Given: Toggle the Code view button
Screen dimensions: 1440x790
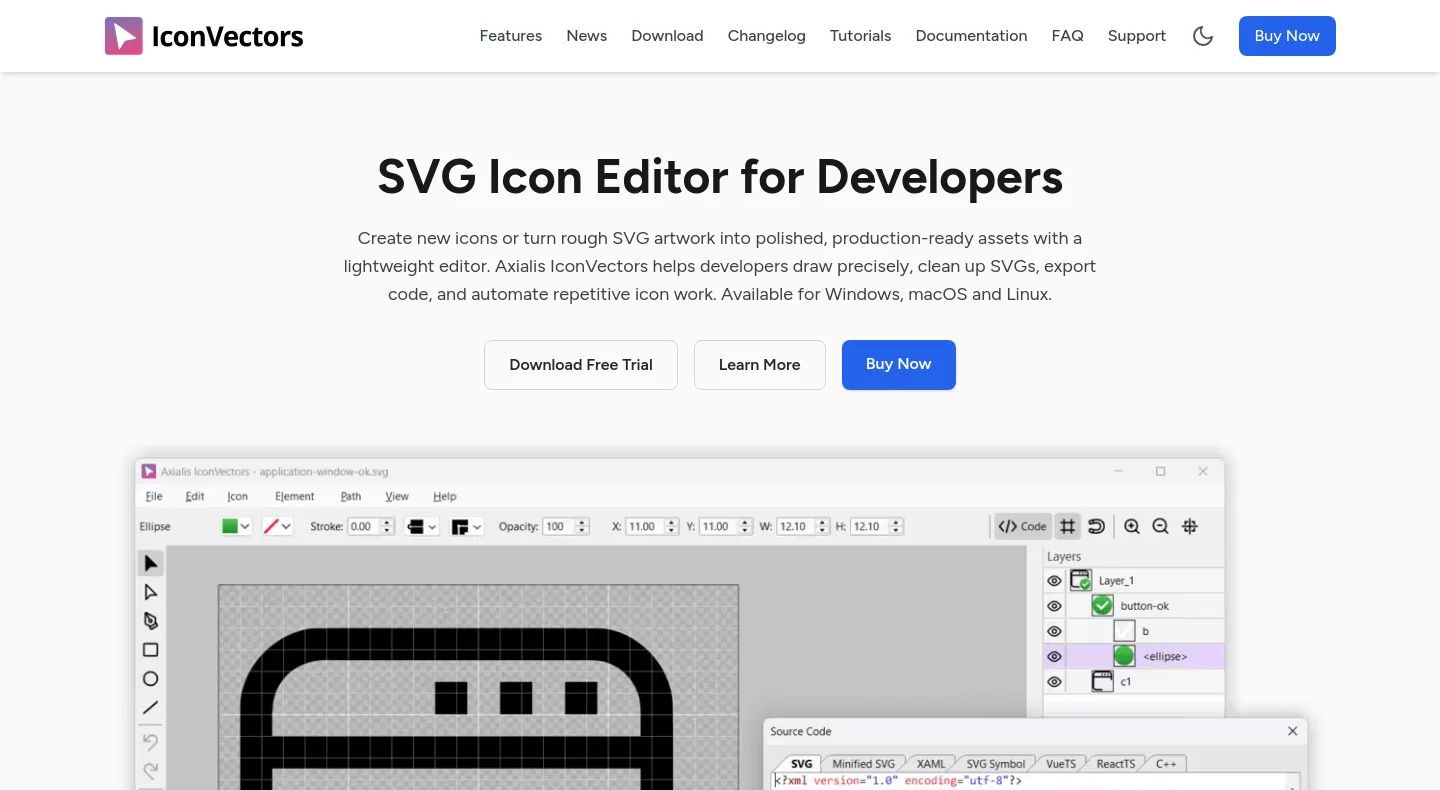Looking at the screenshot, I should coord(1022,527).
